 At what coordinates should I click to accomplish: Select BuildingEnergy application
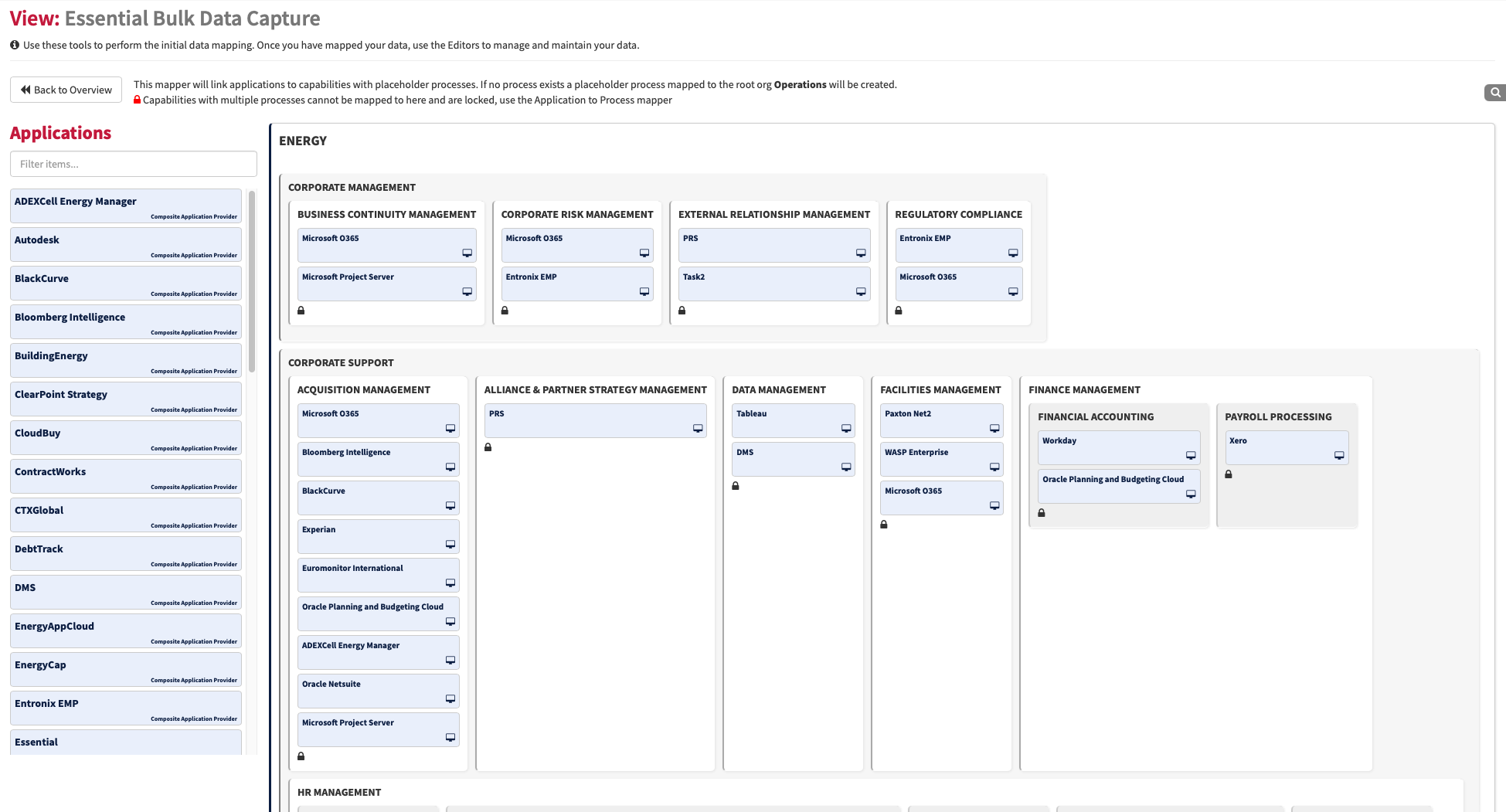tap(126, 361)
